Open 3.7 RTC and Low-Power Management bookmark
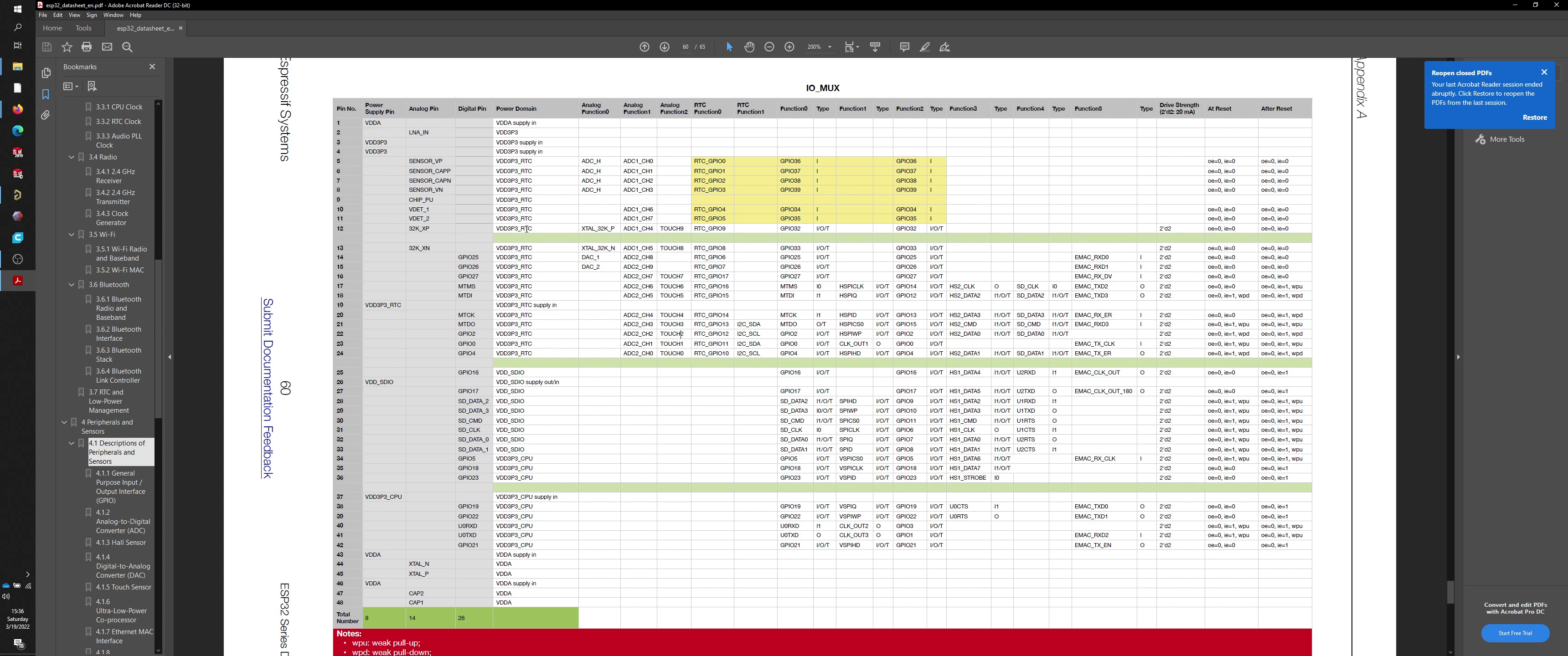Viewport: 1568px width, 656px height. pos(109,401)
